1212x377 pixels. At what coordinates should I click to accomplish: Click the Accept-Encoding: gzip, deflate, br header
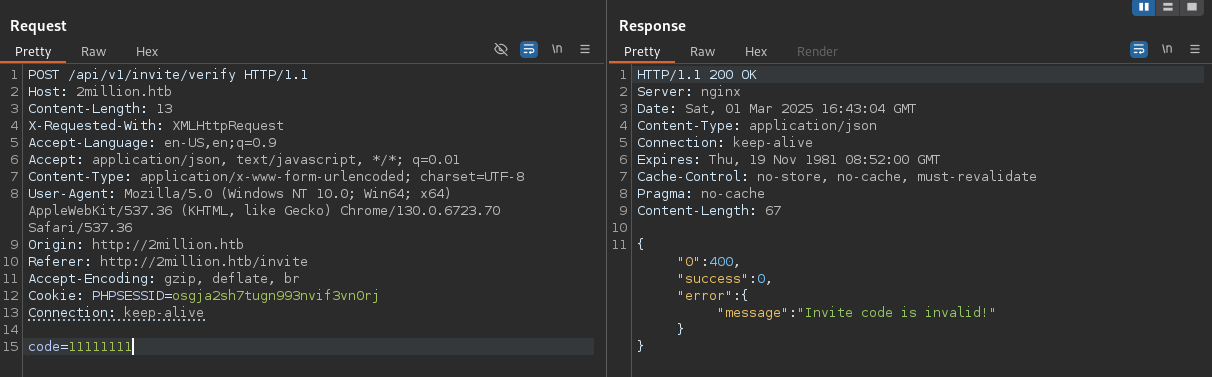point(164,278)
